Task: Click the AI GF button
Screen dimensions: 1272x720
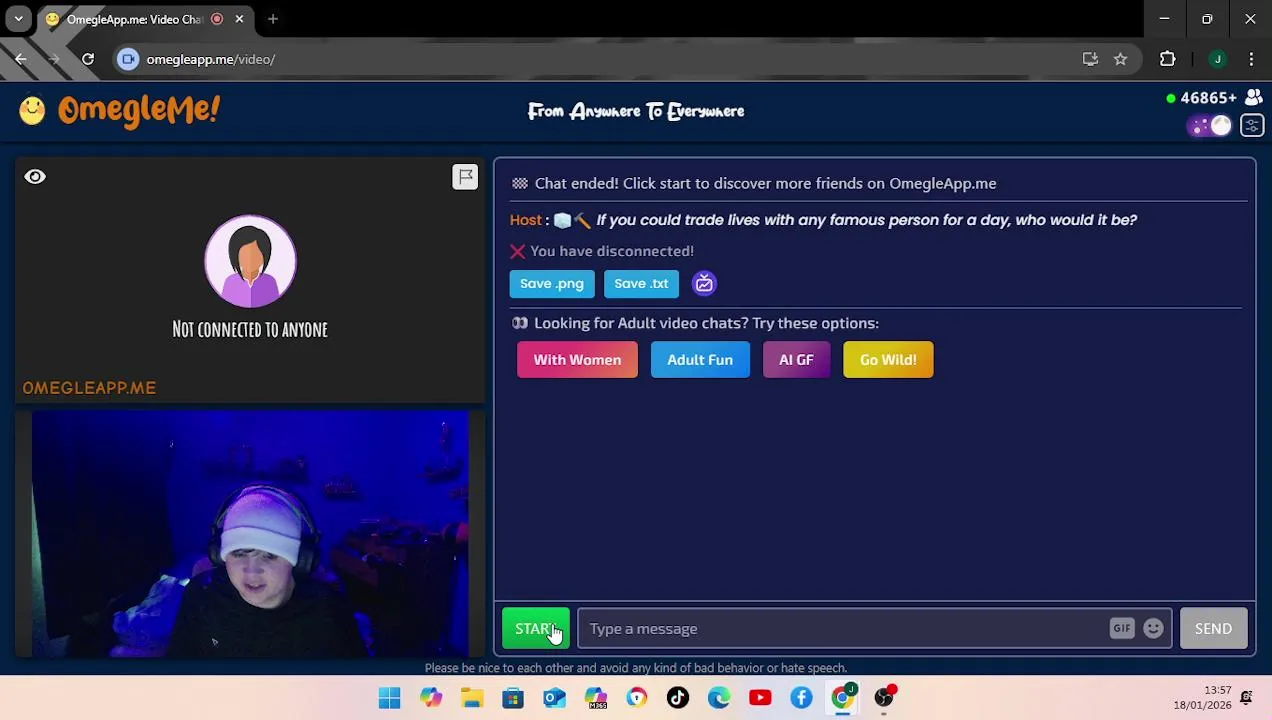Action: coord(796,360)
